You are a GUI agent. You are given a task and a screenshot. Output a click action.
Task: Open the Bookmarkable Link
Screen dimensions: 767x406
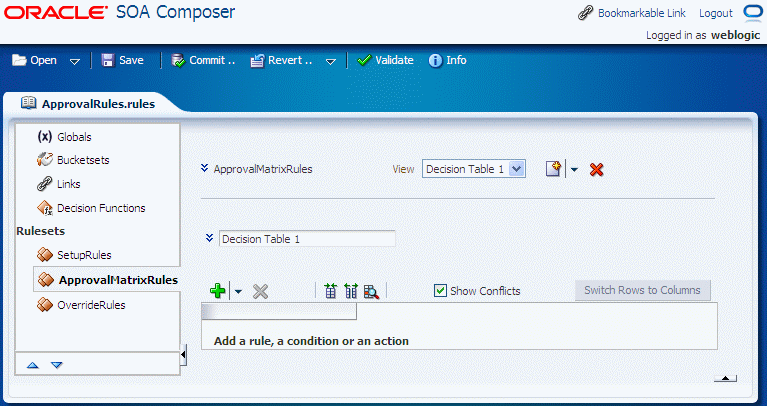tap(641, 13)
